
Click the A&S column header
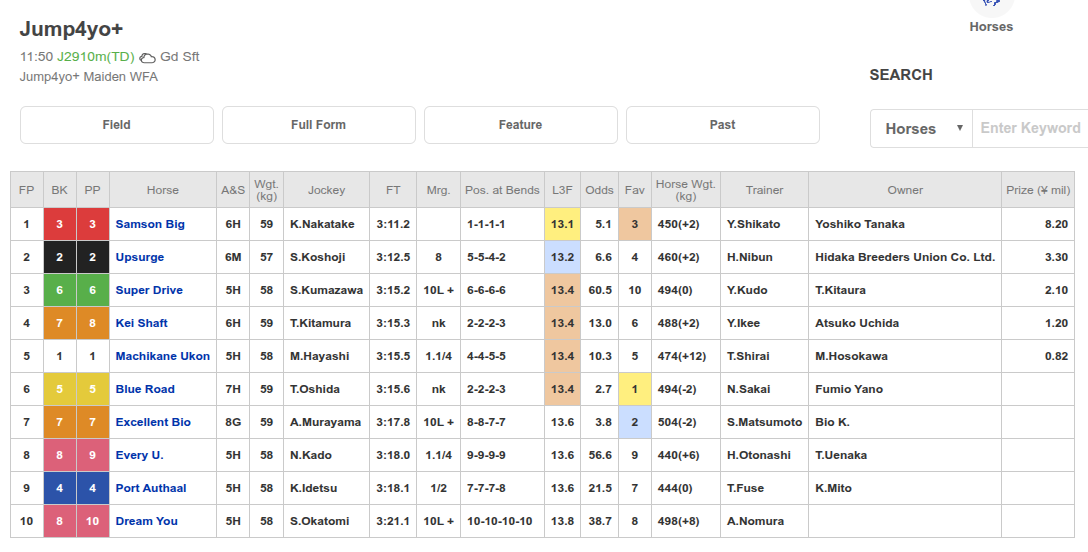233,190
